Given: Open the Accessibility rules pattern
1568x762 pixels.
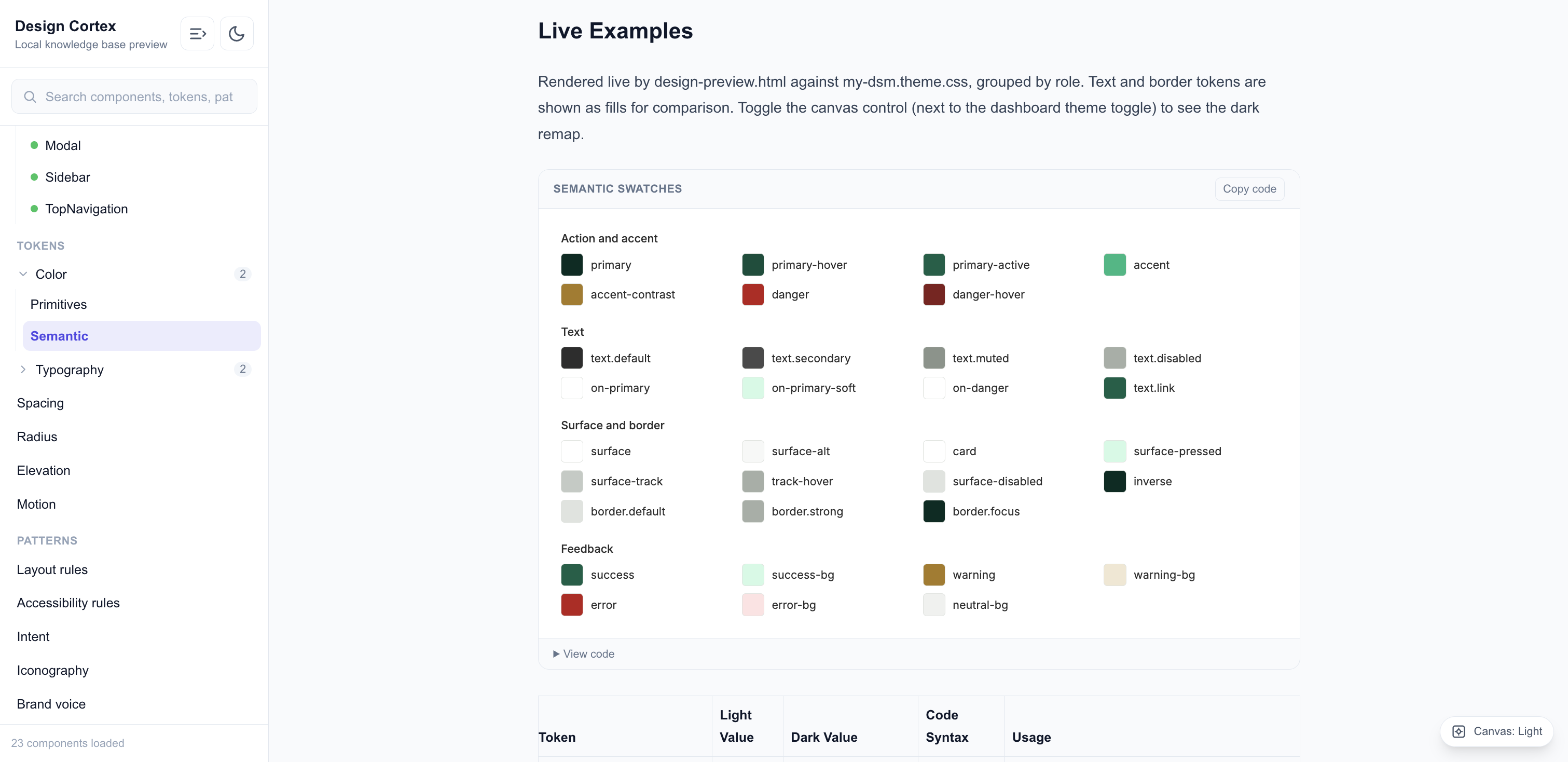Looking at the screenshot, I should [68, 603].
